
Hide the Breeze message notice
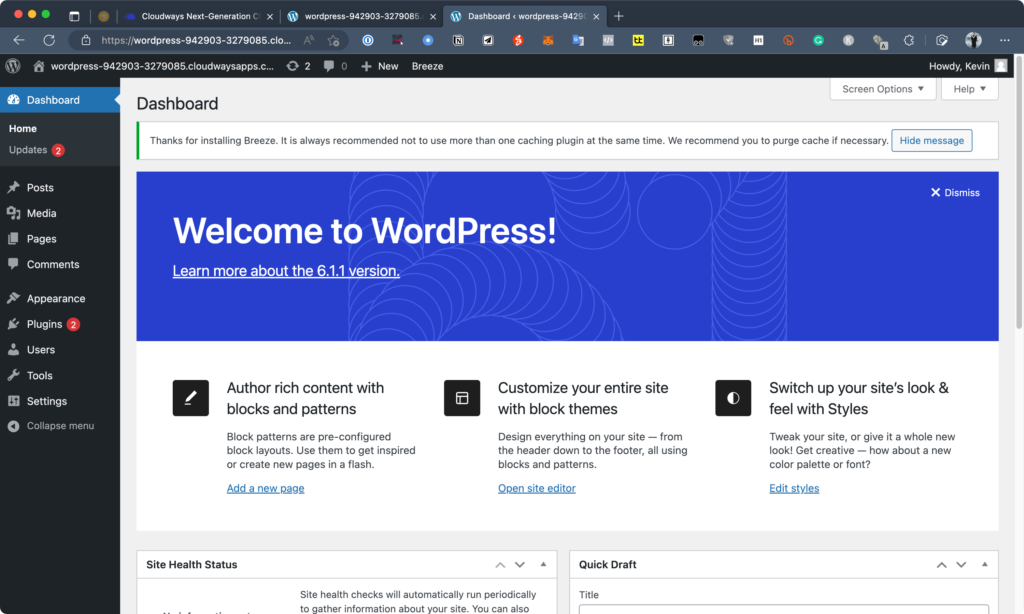pyautogui.click(x=931, y=140)
